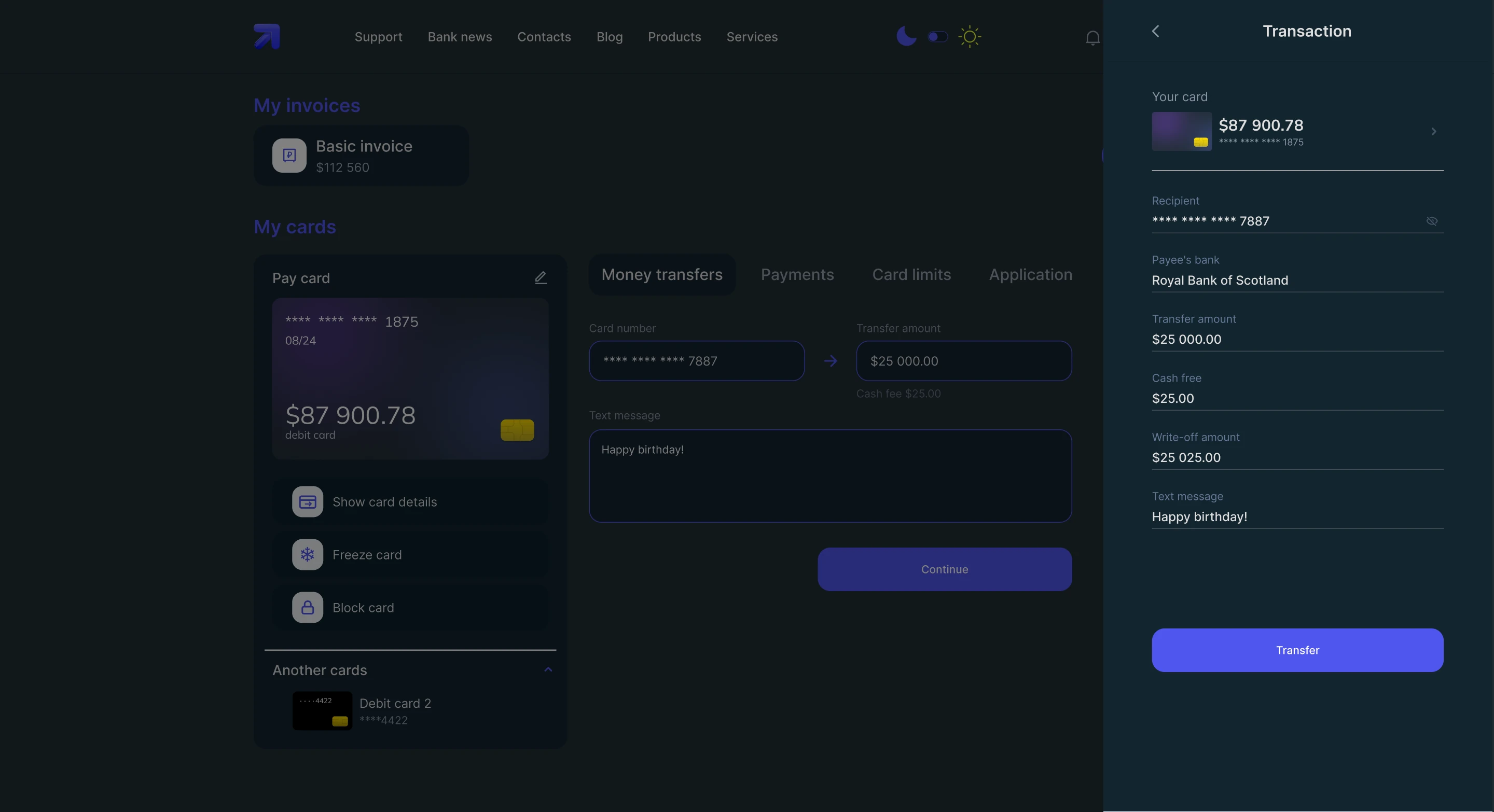This screenshot has height=812, width=1494.
Task: Open the Basic invoice card
Action: tap(362, 156)
